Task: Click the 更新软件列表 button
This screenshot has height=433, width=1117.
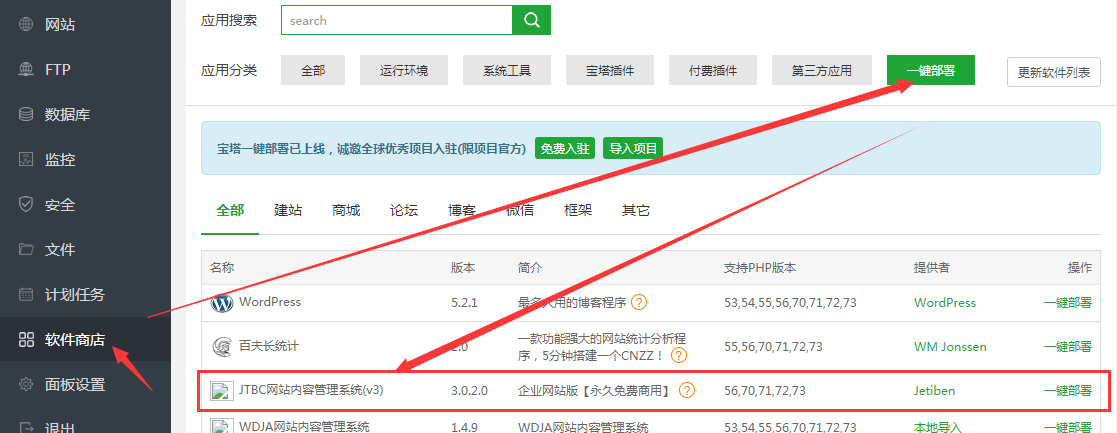Action: pos(1054,72)
